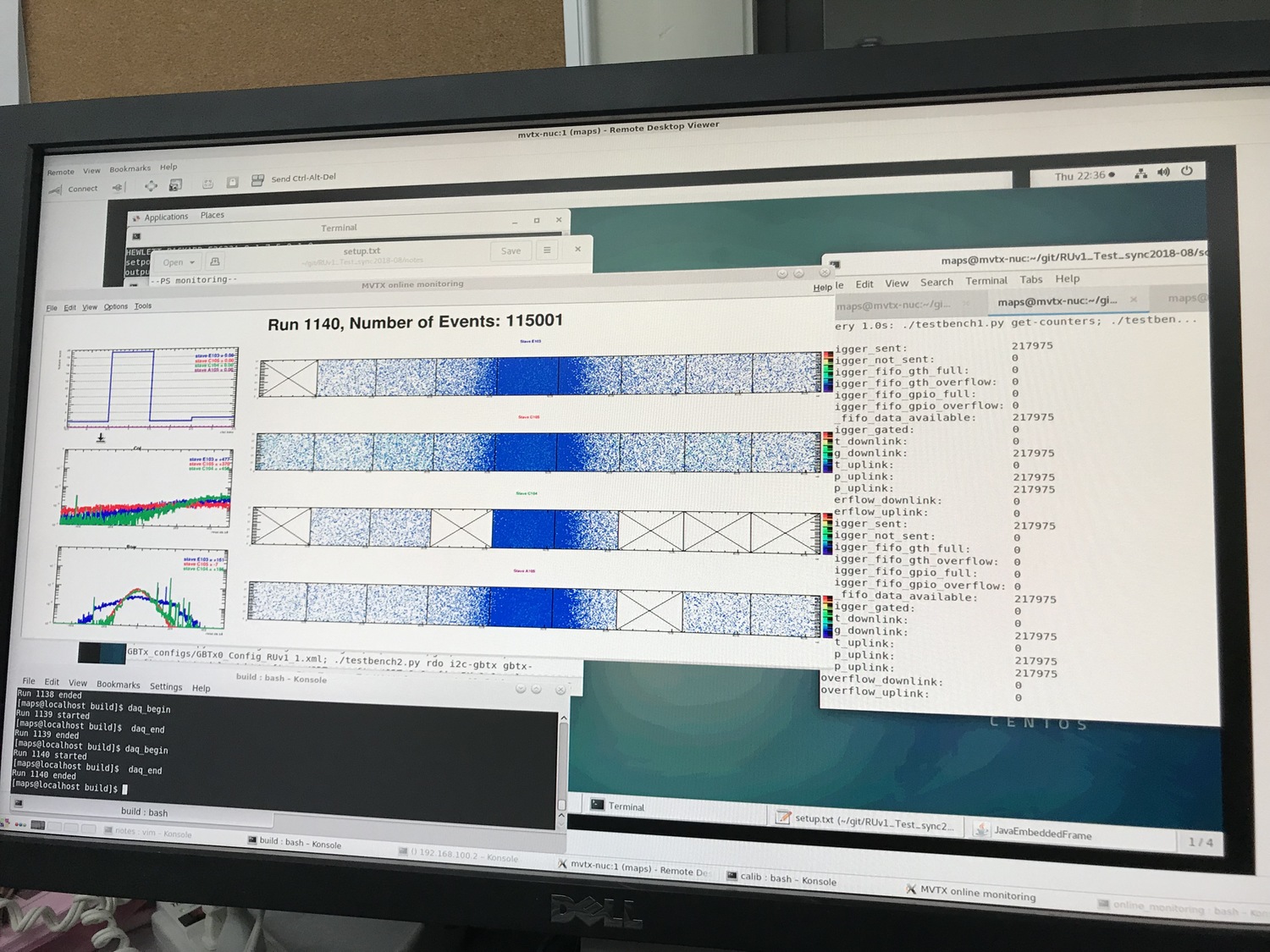This screenshot has height=952, width=1270.
Task: Click the bottom-left bell-shaped histogram plot
Action: pos(140,587)
